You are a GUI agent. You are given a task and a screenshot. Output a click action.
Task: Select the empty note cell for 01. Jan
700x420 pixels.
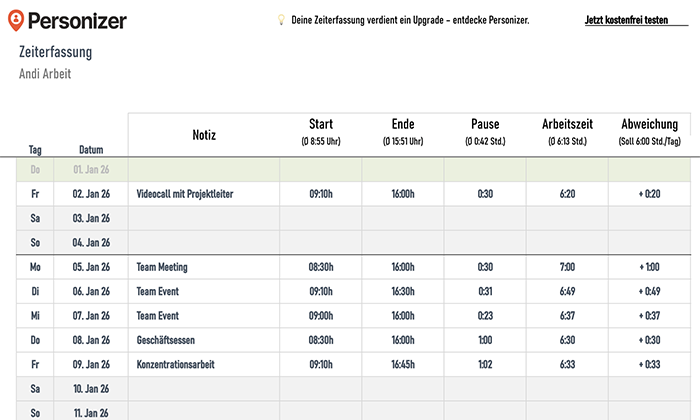[204, 170]
